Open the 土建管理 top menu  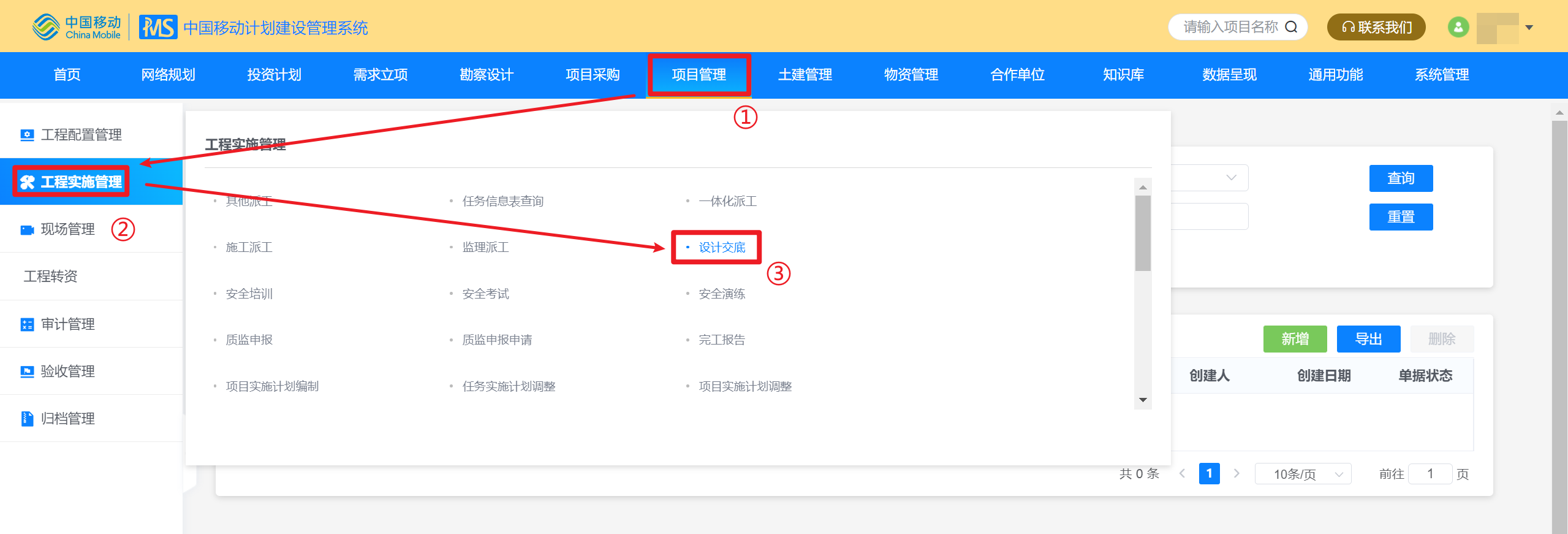[x=805, y=75]
